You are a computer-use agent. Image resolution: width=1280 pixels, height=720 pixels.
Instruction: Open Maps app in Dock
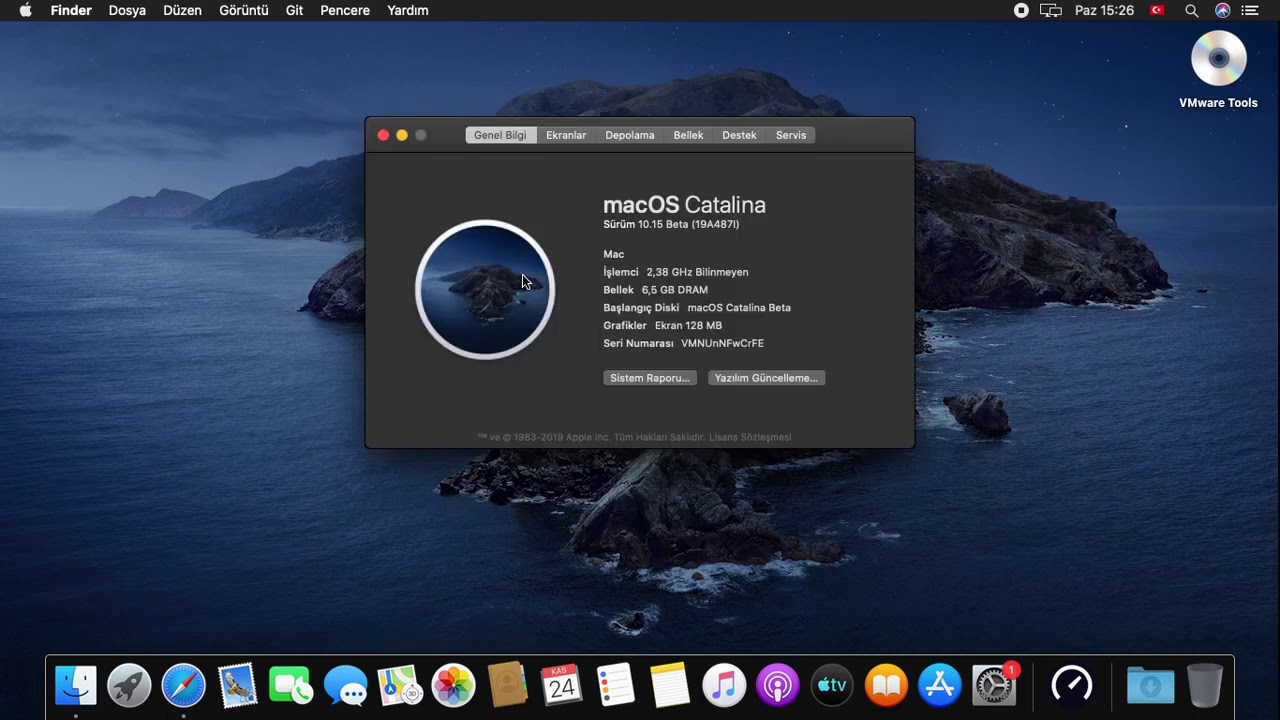coord(399,686)
